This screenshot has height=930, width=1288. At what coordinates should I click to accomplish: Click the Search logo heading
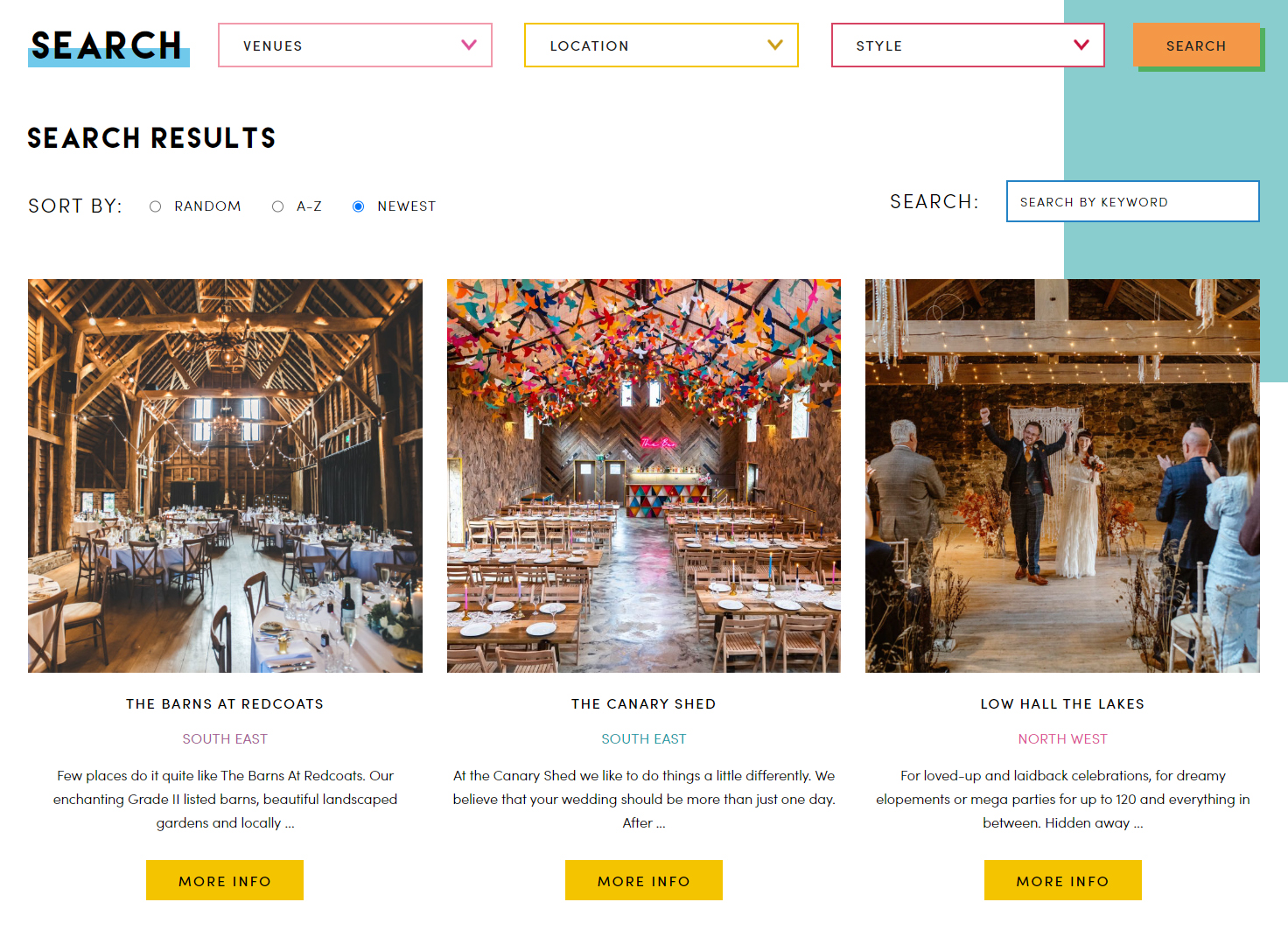pyautogui.click(x=108, y=46)
